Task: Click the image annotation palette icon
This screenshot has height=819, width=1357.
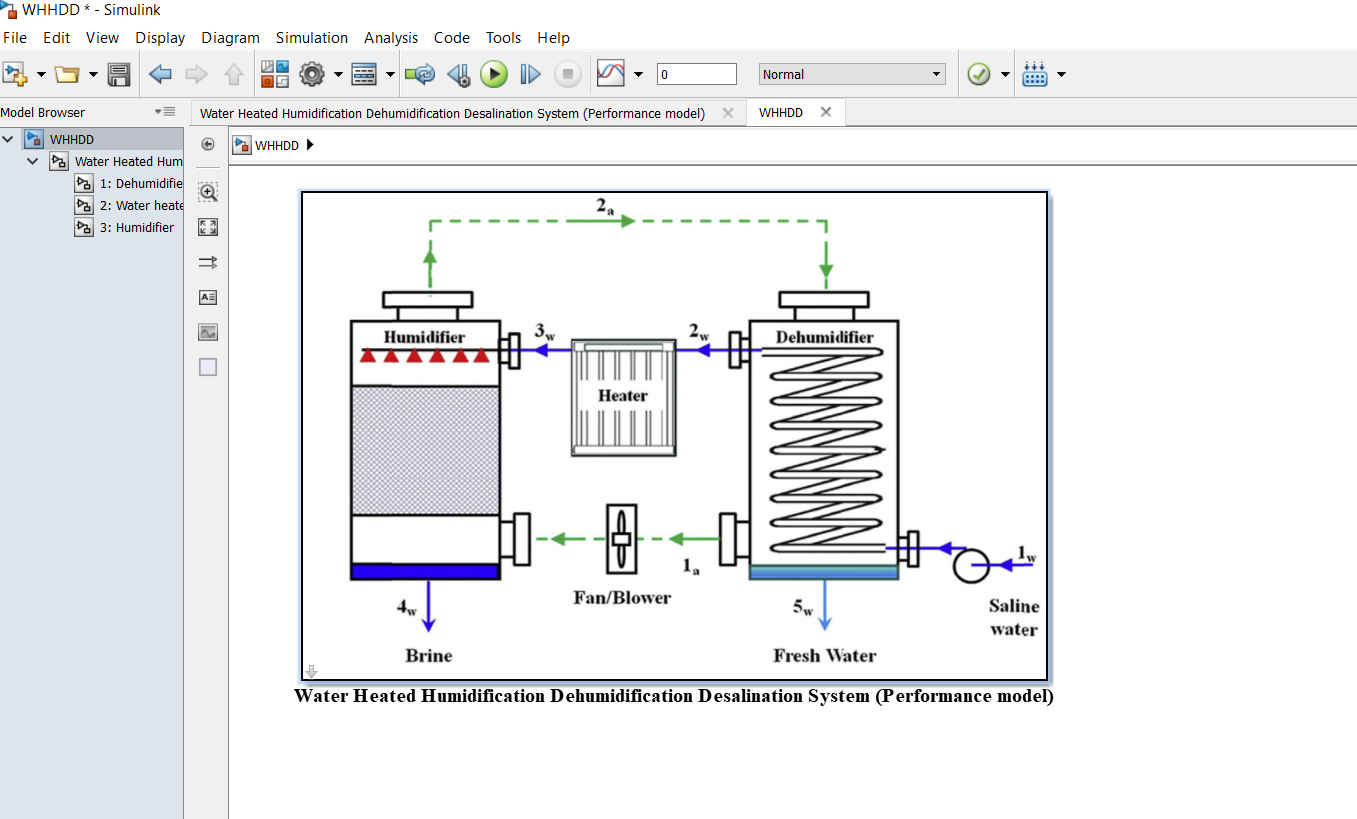Action: 207,331
